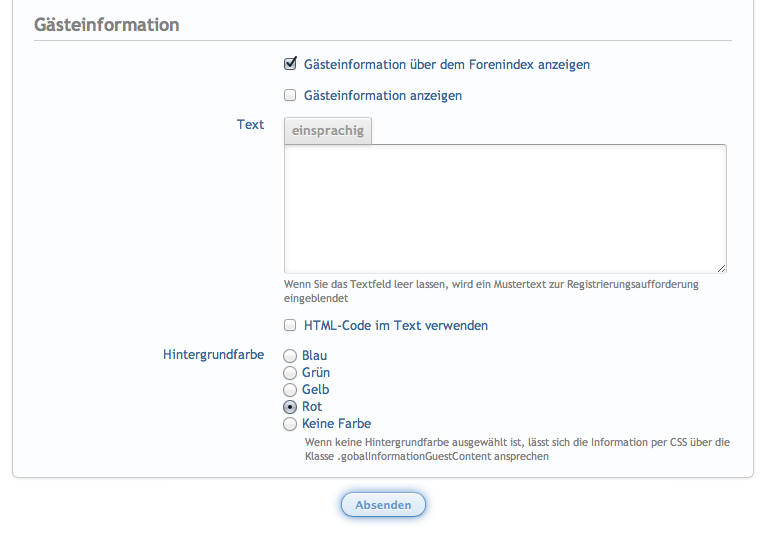Screen dimensions: 767x533
Task: Pick the Gelb radio option
Action: tap(290, 390)
